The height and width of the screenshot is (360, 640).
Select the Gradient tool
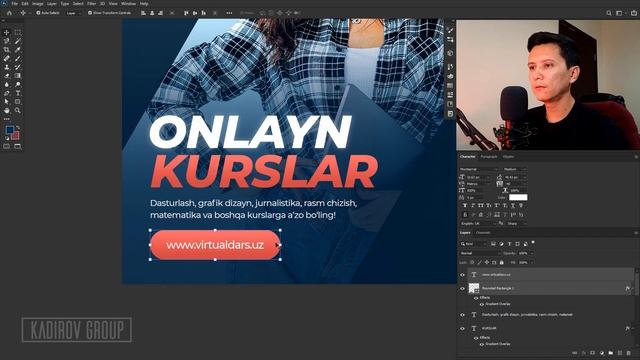pos(18,76)
